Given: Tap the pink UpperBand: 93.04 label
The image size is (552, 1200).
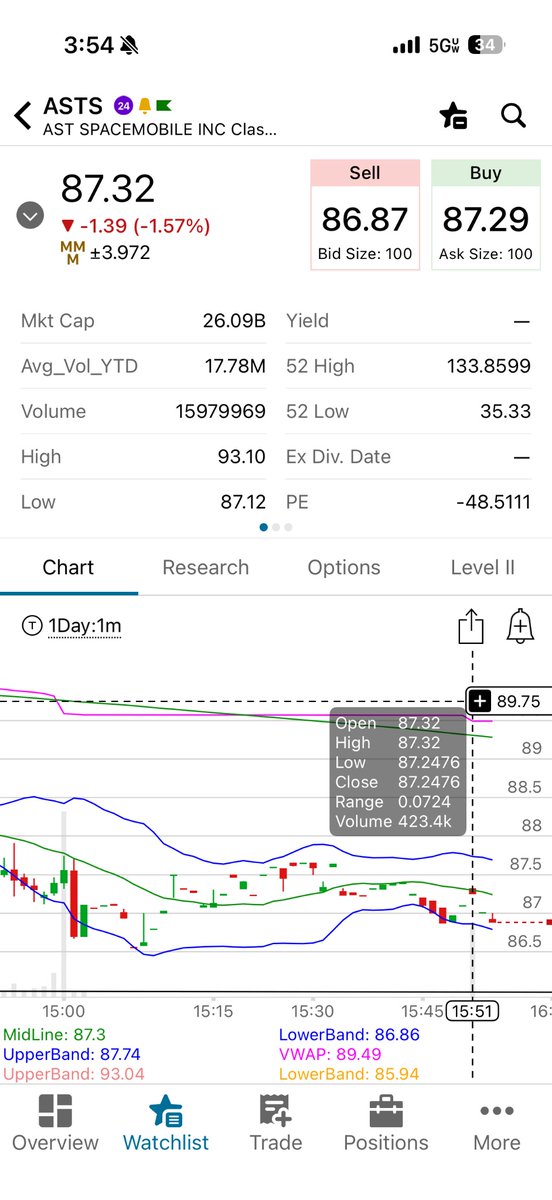Looking at the screenshot, I should pos(73,1074).
